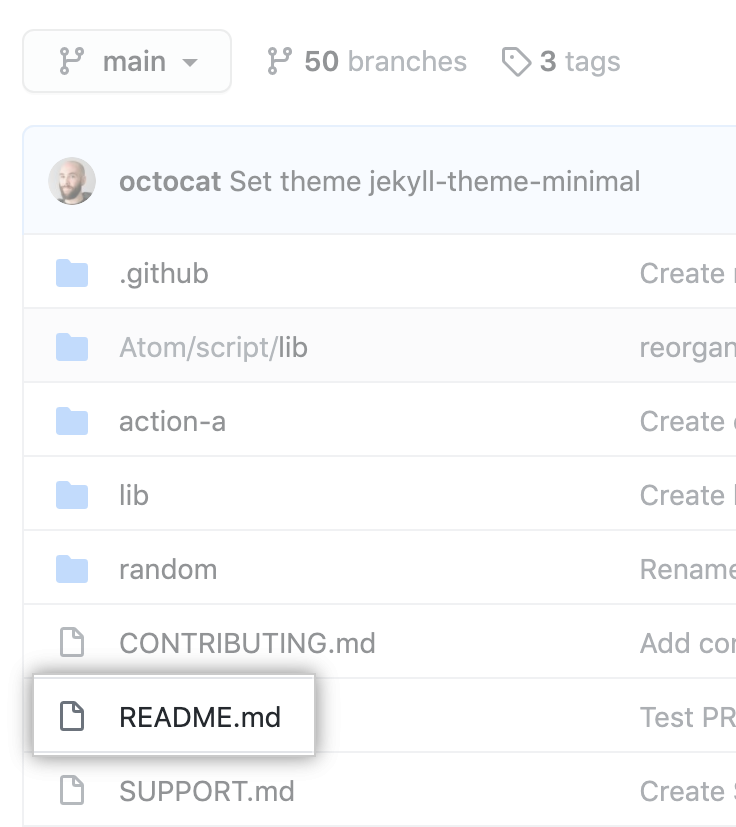
Task: Click the folder icon beside lib
Action: [72, 494]
